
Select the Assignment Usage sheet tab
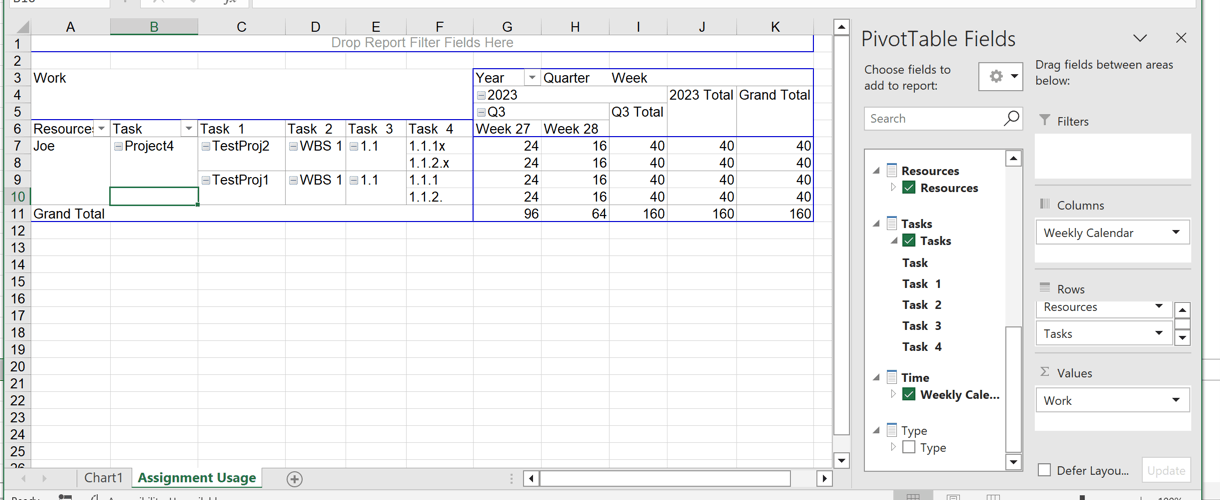pyautogui.click(x=197, y=478)
